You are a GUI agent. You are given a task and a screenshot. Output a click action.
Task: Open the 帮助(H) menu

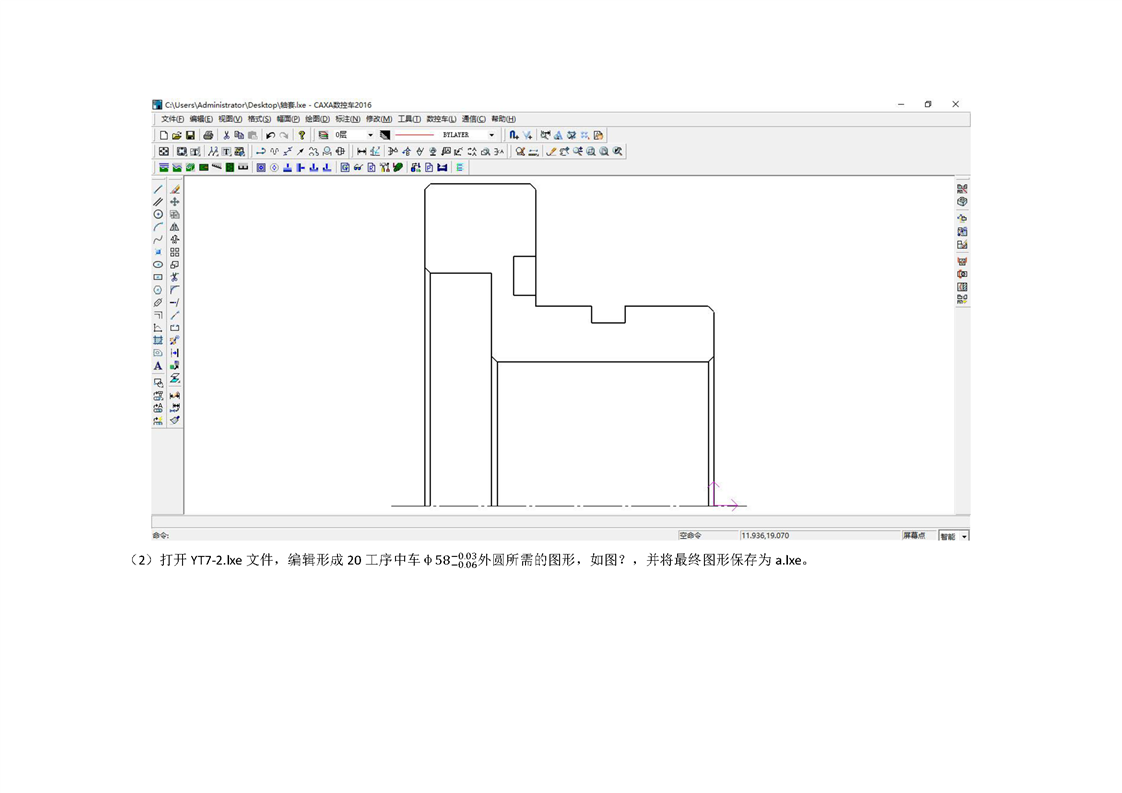(x=503, y=119)
